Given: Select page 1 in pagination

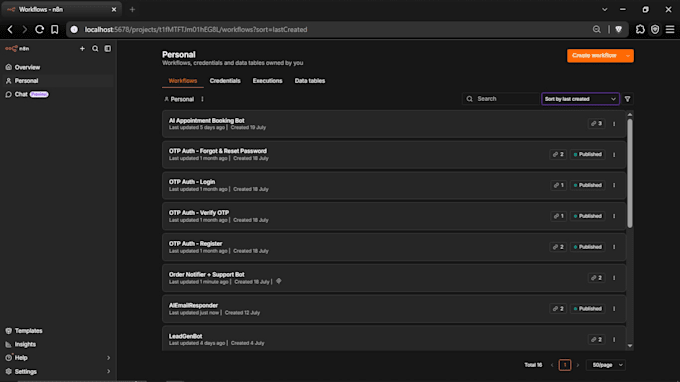Looking at the screenshot, I should coord(565,365).
